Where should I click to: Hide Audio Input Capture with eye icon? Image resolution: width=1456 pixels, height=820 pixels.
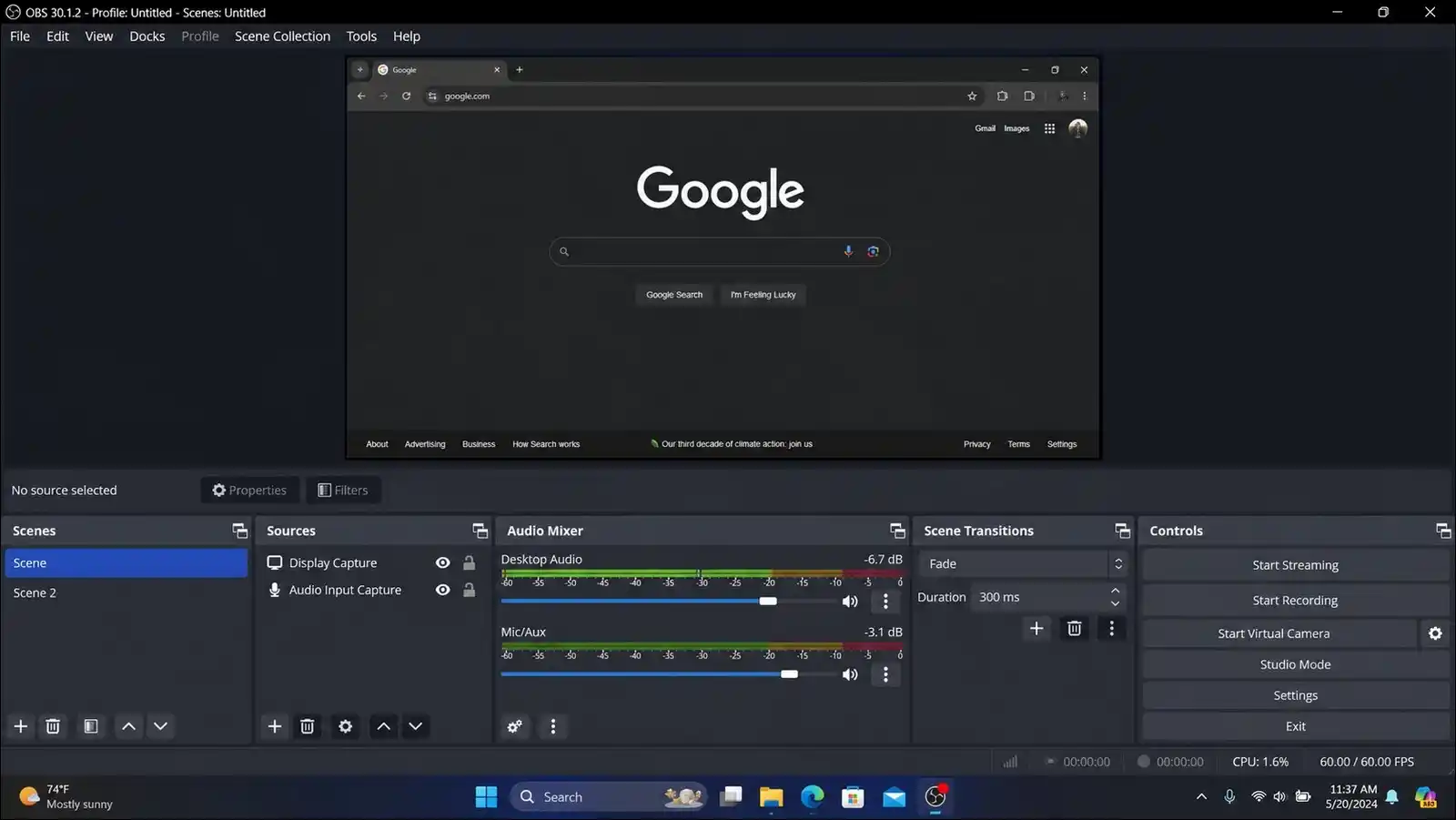click(443, 590)
